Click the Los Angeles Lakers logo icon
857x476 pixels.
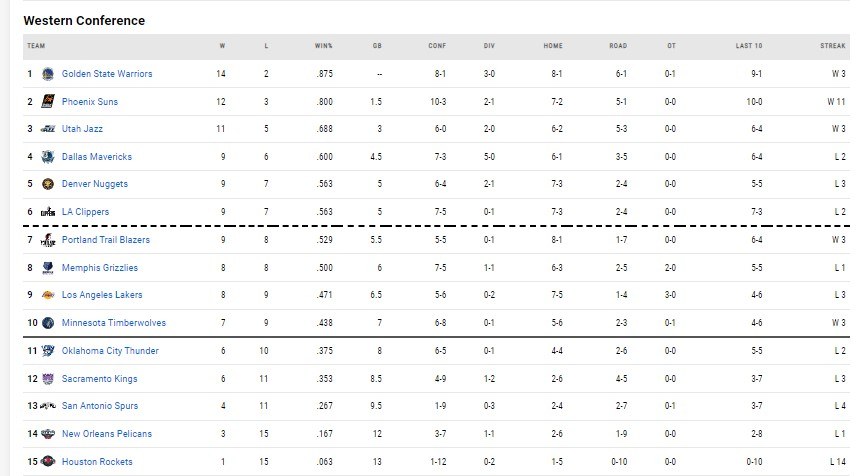point(48,295)
